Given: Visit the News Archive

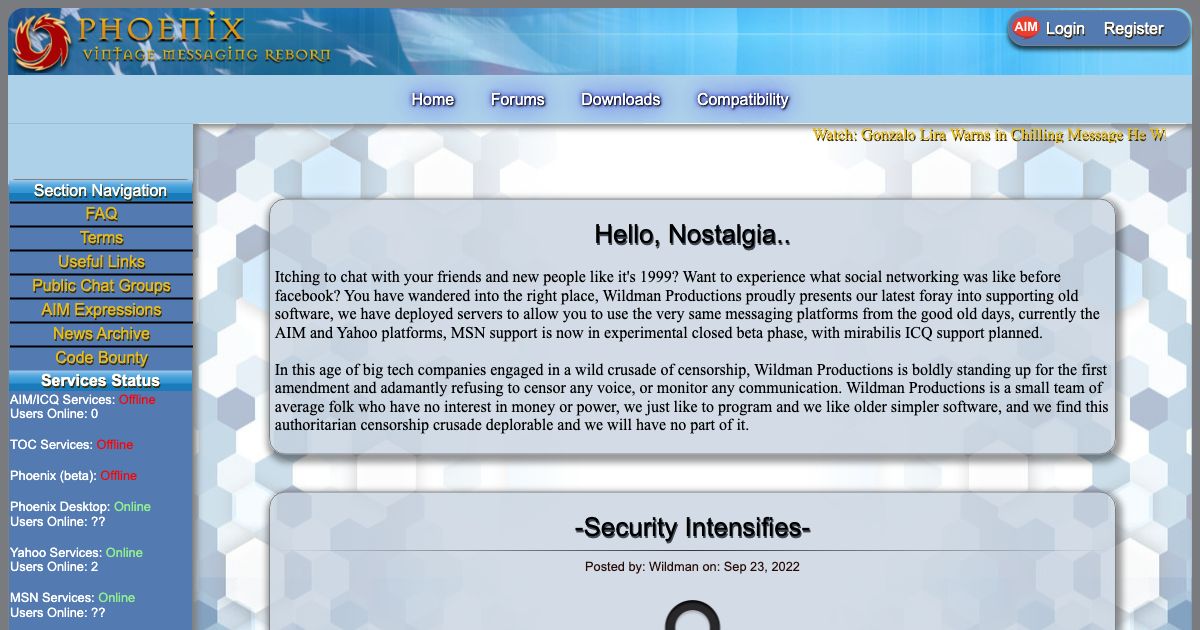Looking at the screenshot, I should click(x=100, y=333).
